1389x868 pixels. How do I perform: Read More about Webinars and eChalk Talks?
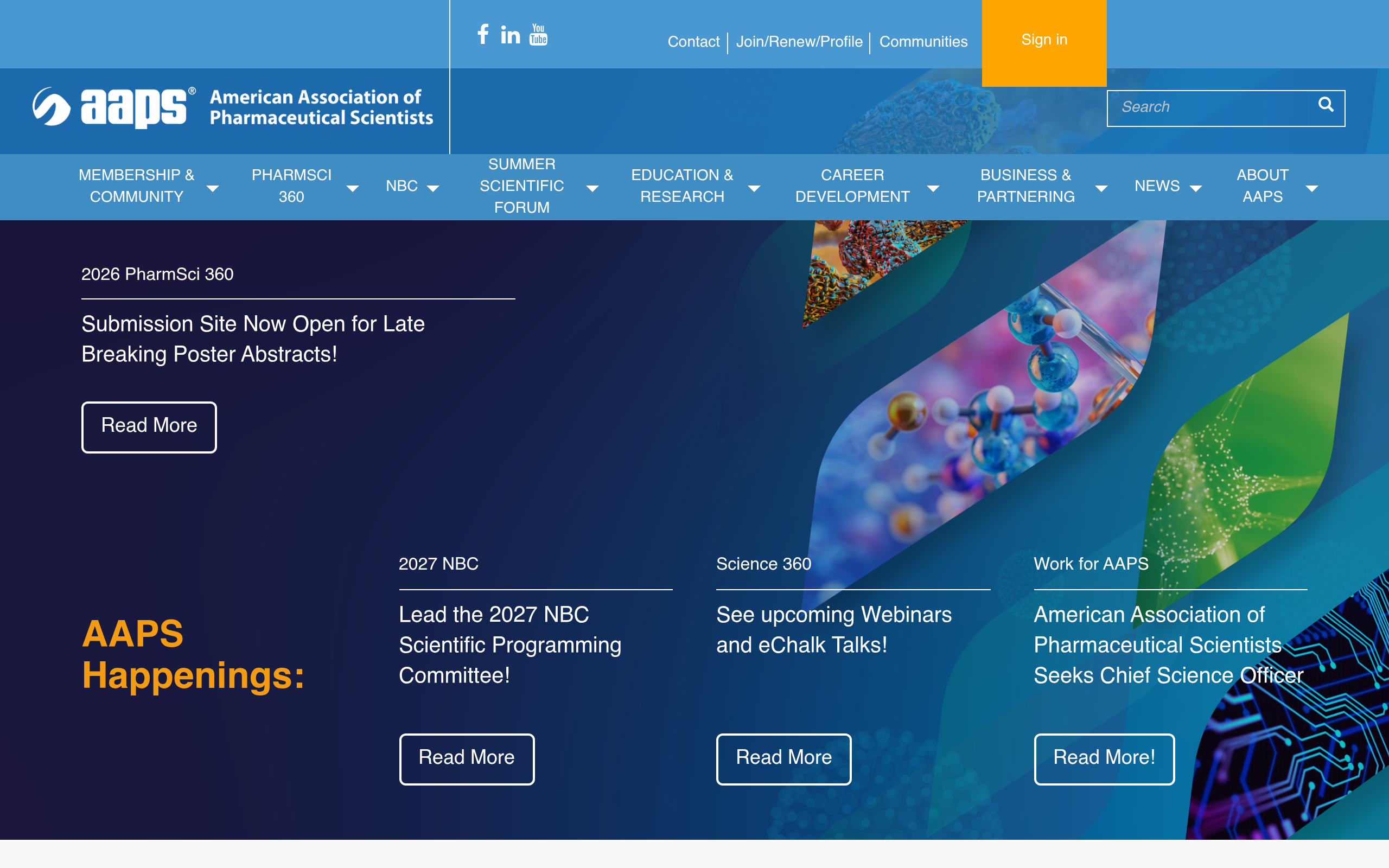[x=784, y=759]
